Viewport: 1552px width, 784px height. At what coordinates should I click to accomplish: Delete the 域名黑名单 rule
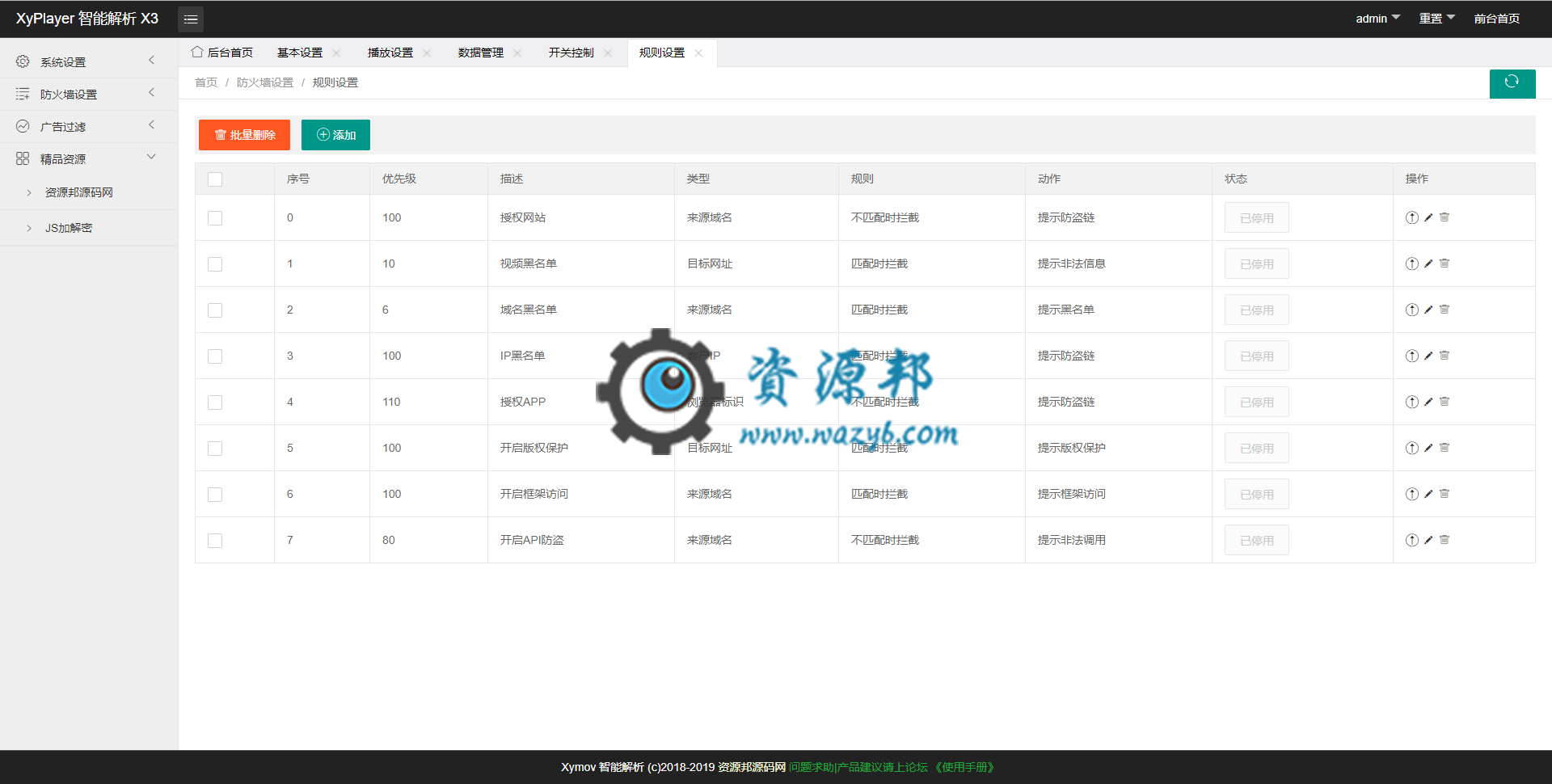pos(1444,310)
